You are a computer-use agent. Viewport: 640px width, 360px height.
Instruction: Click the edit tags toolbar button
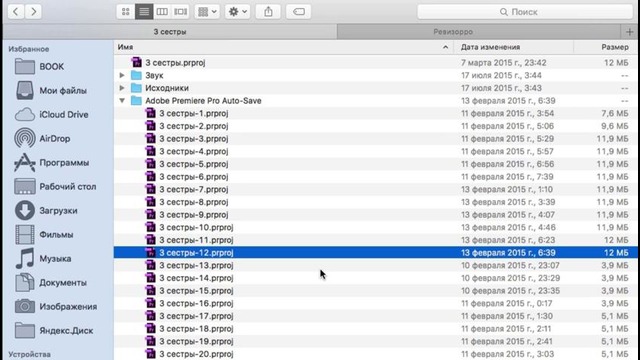point(299,11)
